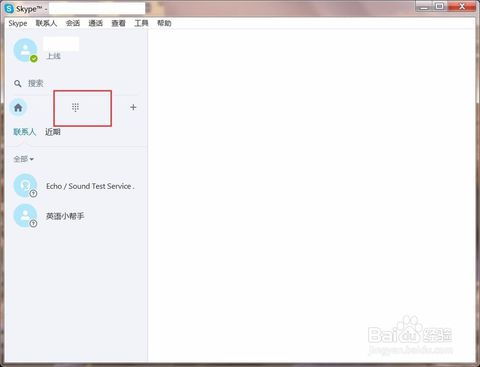Add a new contact with plus icon
The width and height of the screenshot is (480, 367).
133,107
